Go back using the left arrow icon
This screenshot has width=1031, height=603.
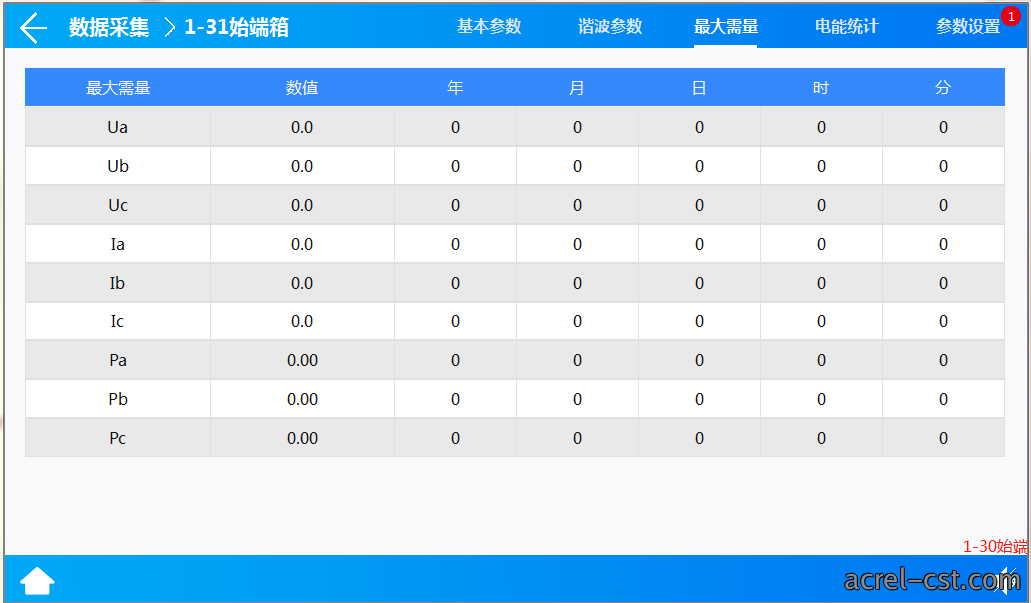click(x=33, y=28)
